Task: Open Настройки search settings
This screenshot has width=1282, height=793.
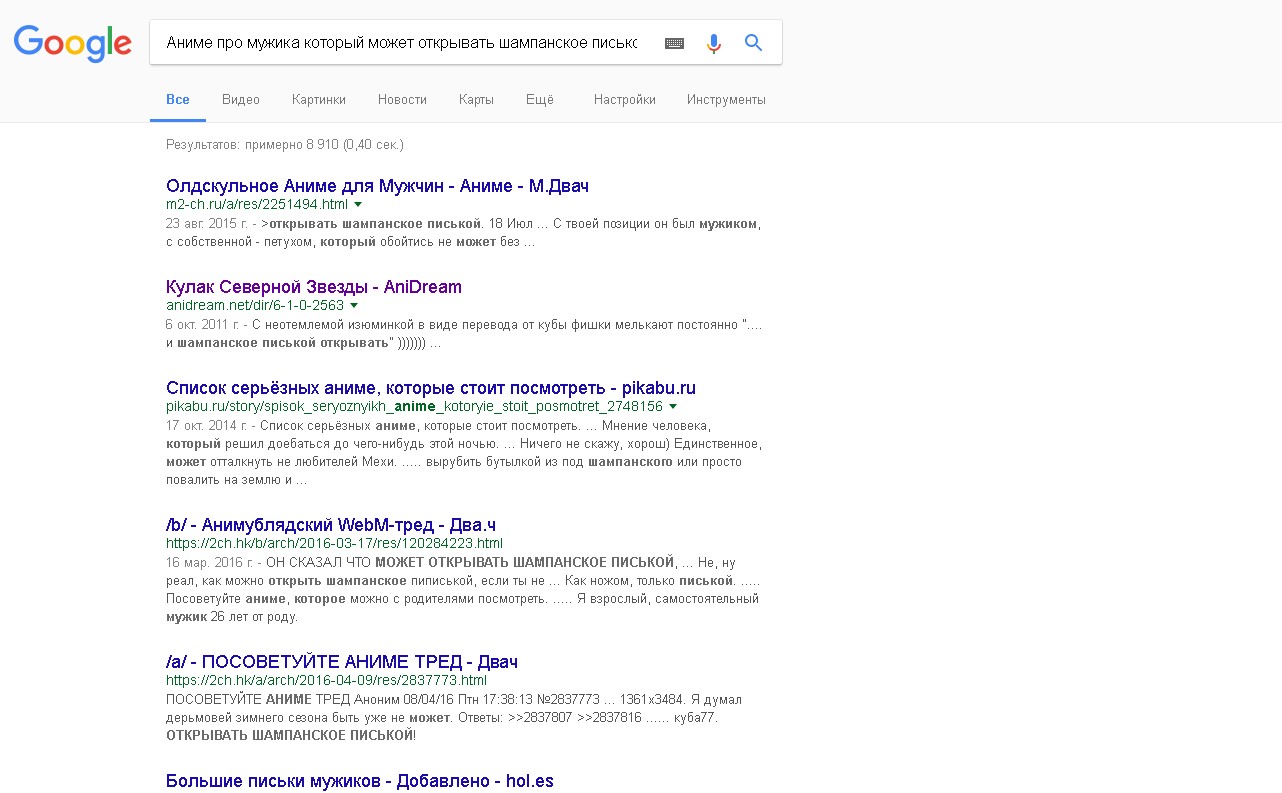Action: coord(625,100)
